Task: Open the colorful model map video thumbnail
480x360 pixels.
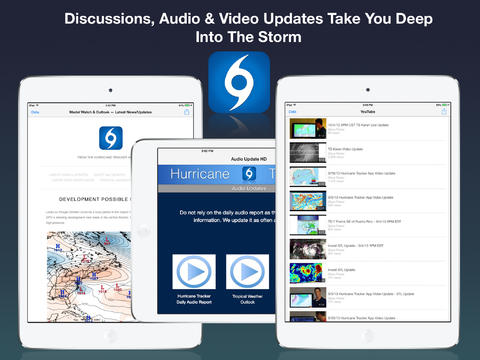Action: [308, 201]
